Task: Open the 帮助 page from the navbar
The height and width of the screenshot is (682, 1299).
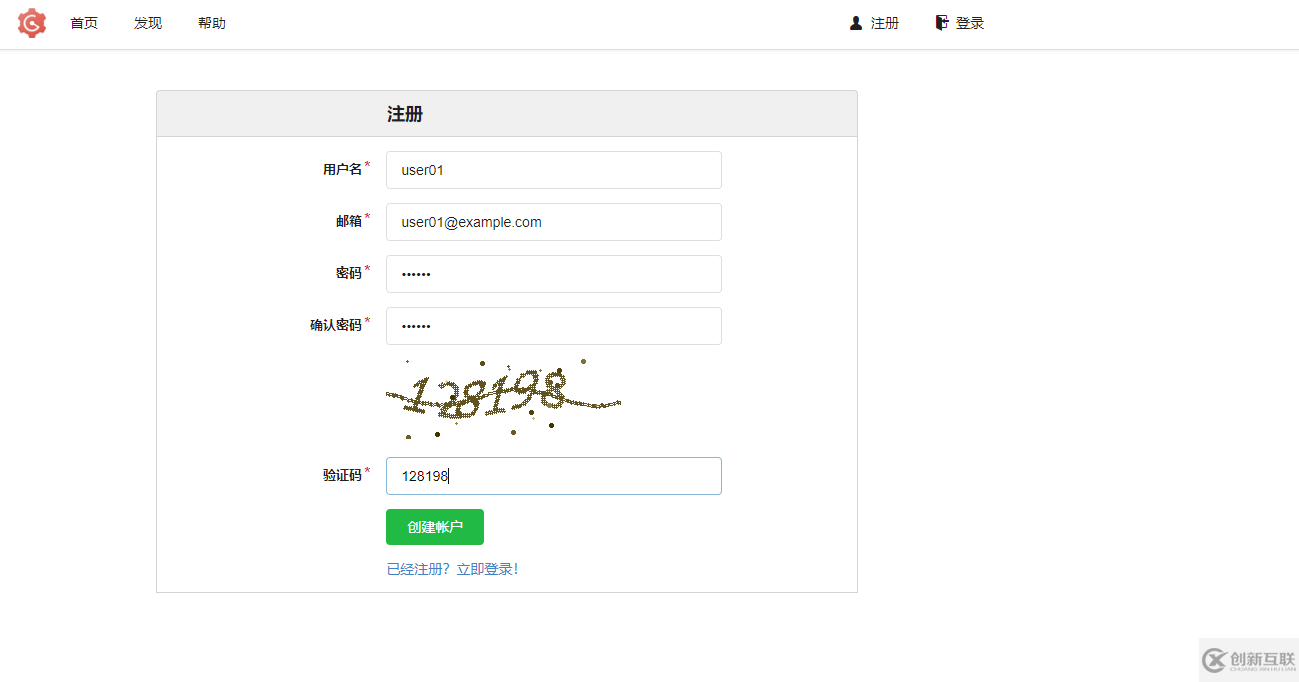Action: 211,22
